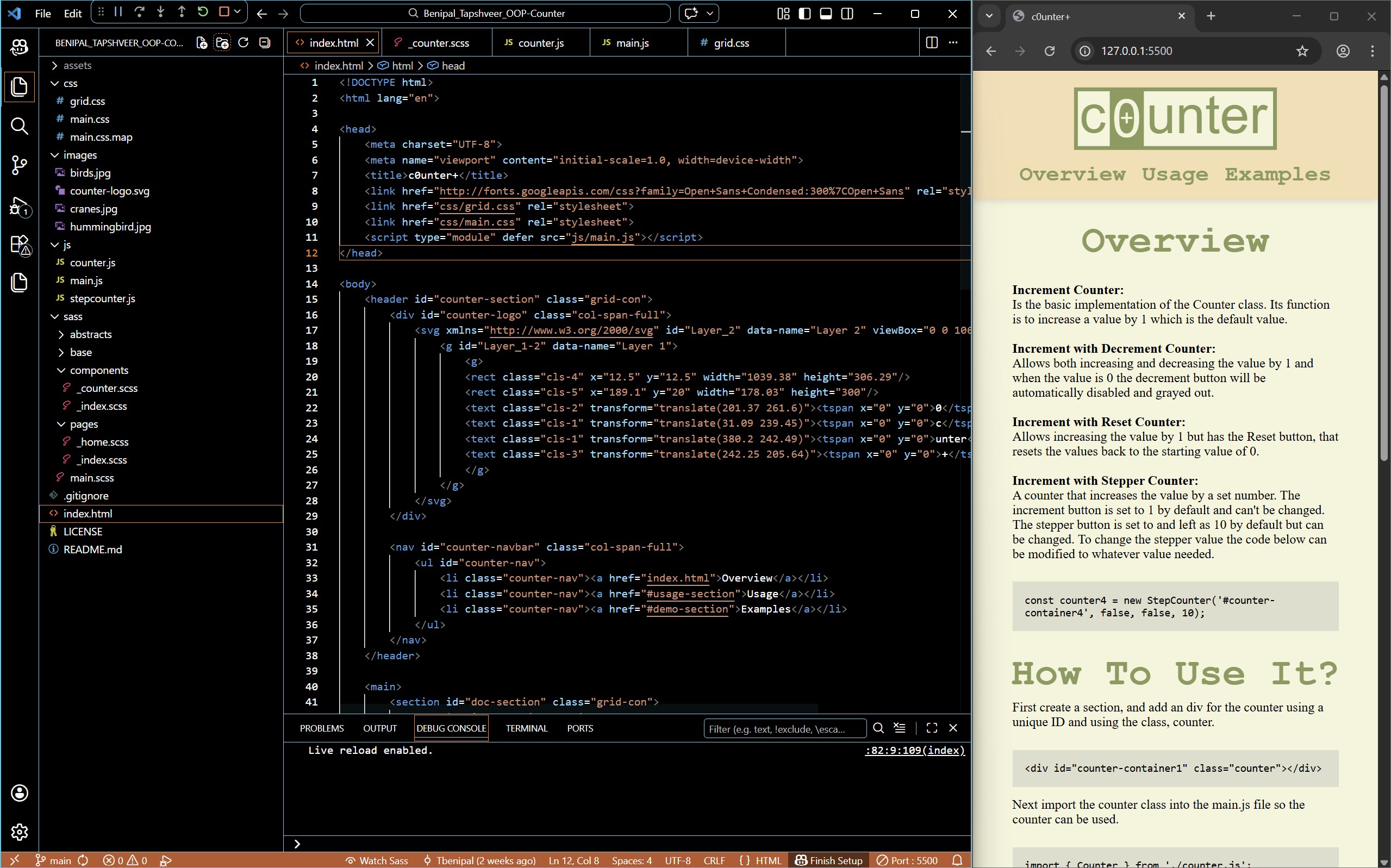
Task: Toggle the primary side bar layout
Action: [x=805, y=14]
